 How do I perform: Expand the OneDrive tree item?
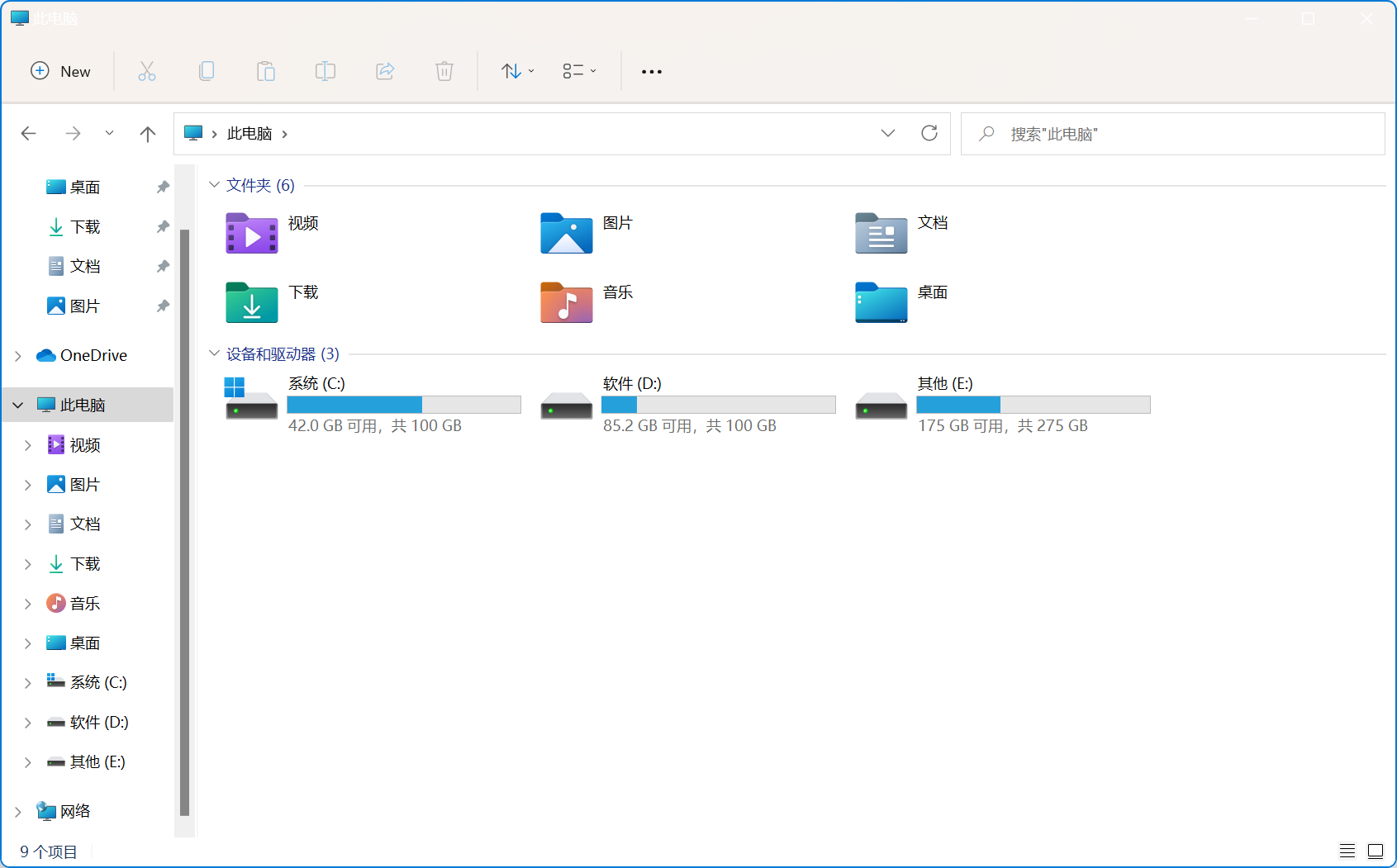17,355
